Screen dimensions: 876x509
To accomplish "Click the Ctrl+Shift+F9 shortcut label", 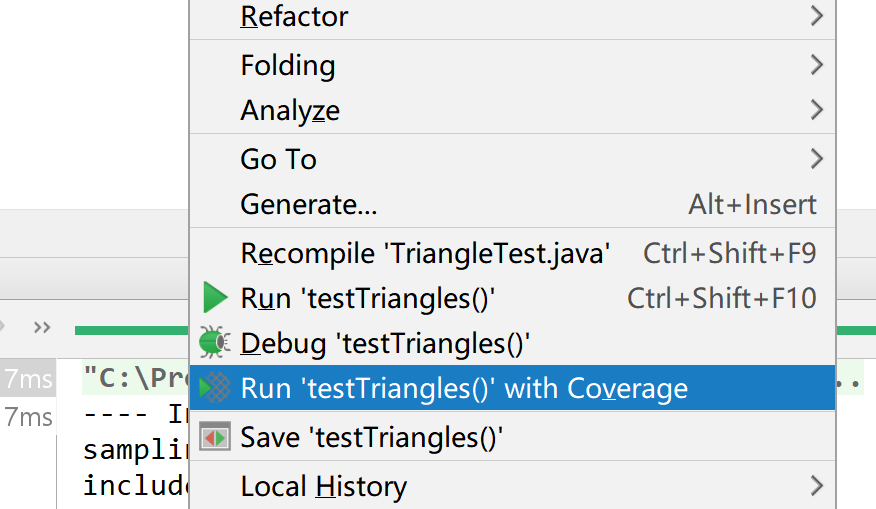I will coord(729,253).
